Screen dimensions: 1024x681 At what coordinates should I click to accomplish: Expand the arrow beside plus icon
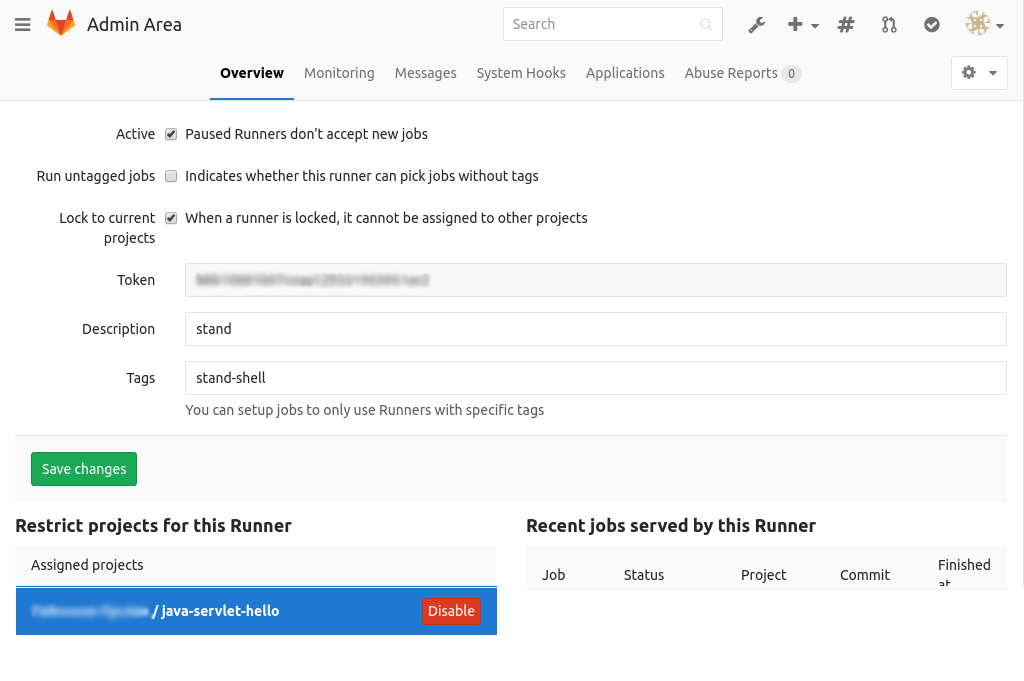tap(815, 26)
